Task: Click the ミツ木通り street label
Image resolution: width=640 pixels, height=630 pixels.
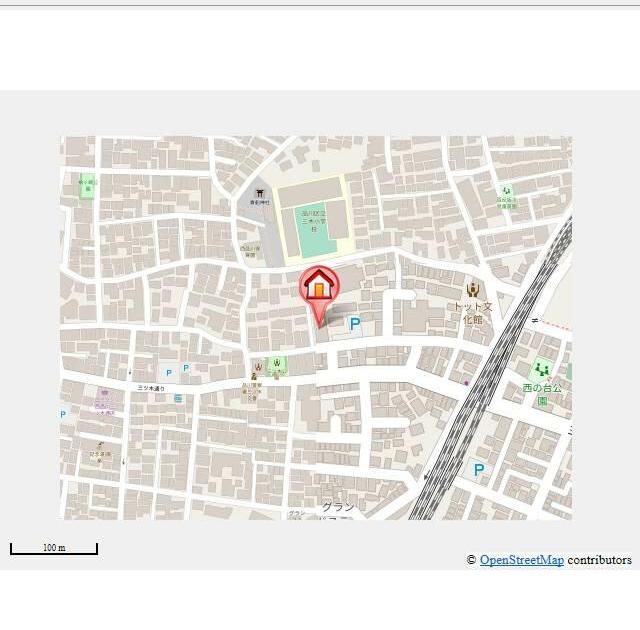Action: [x=150, y=387]
